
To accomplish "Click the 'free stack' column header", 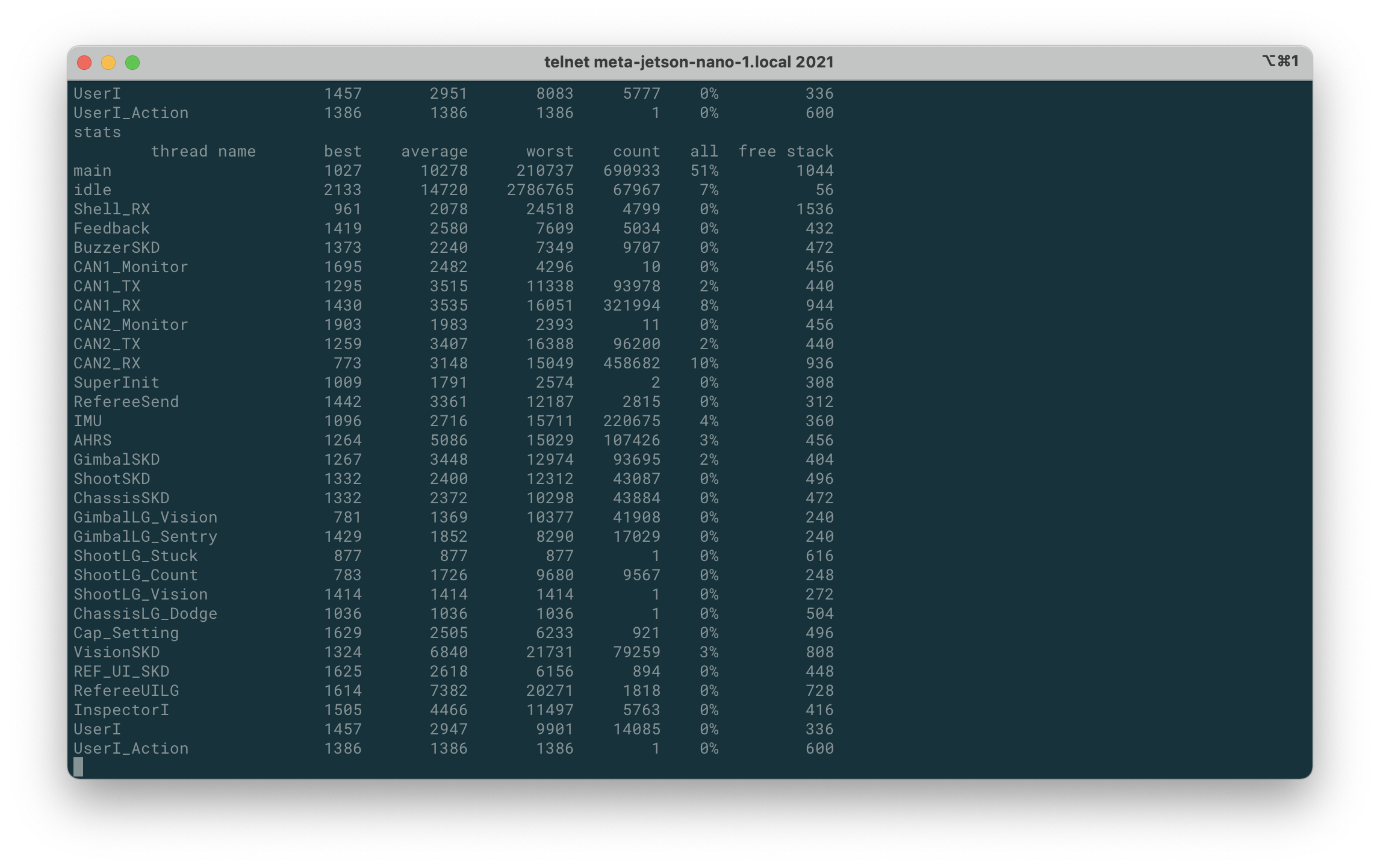I will tap(786, 151).
